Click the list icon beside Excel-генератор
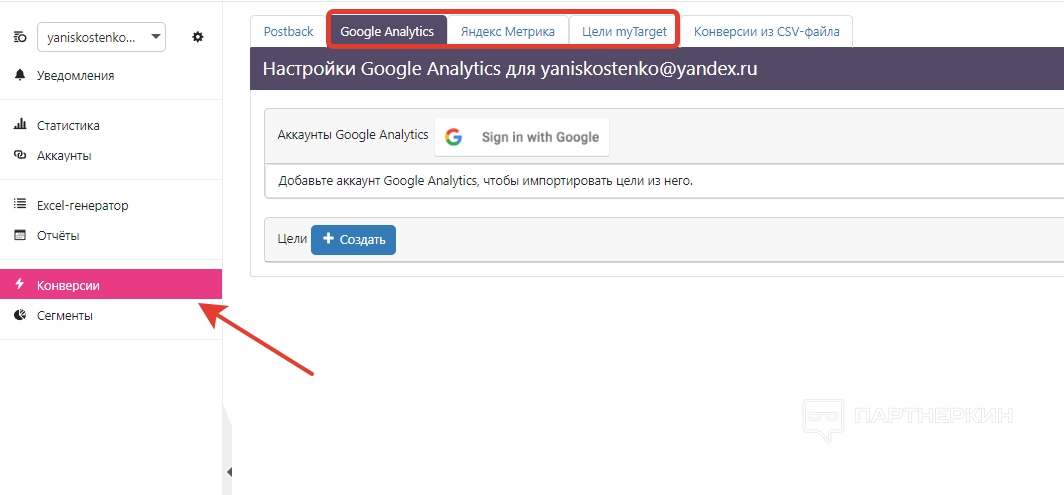Screen dimensions: 1064x495 click(x=20, y=205)
